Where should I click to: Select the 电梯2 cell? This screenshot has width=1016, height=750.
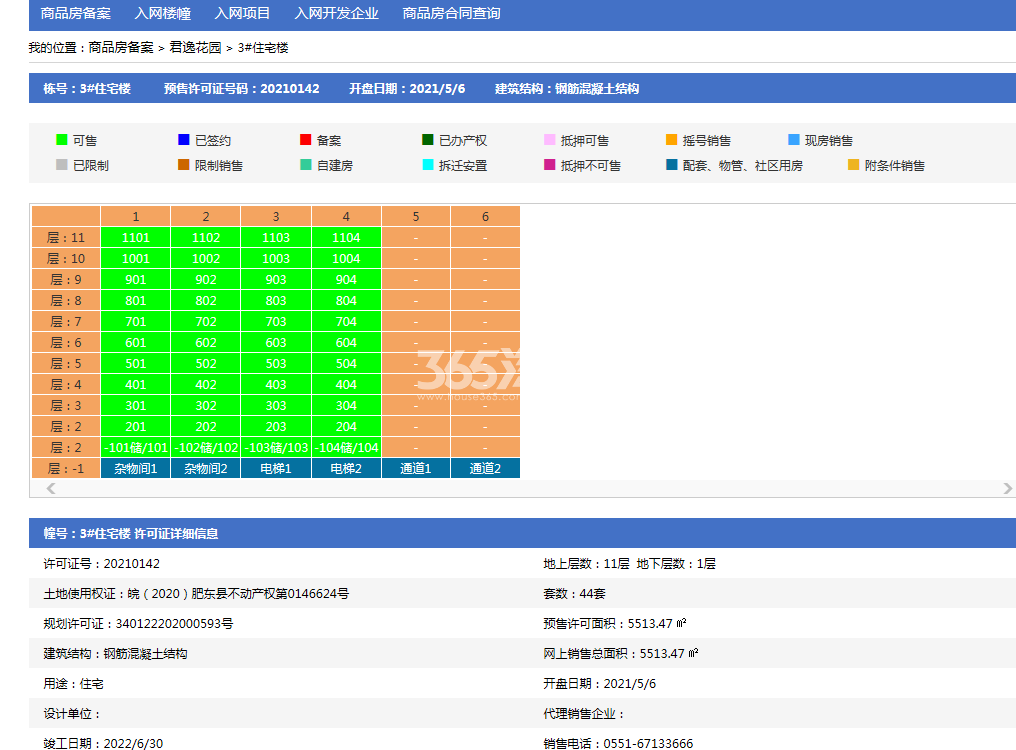click(x=346, y=468)
